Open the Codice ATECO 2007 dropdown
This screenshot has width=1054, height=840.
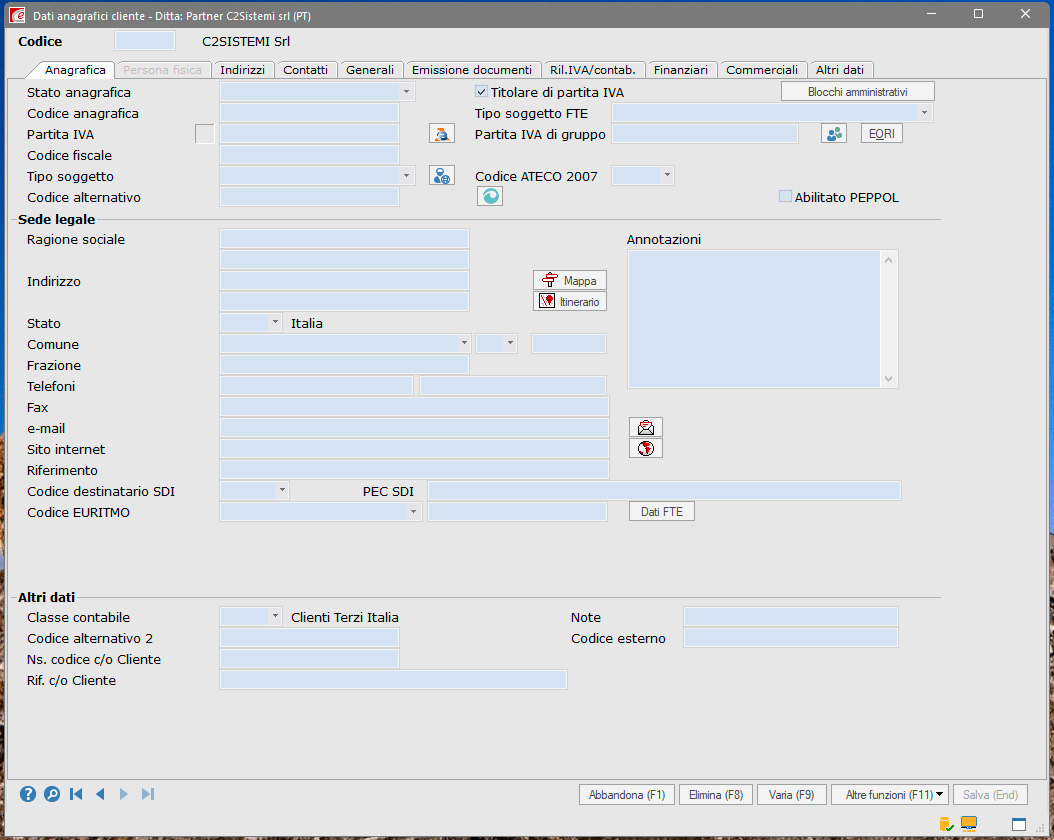[667, 176]
